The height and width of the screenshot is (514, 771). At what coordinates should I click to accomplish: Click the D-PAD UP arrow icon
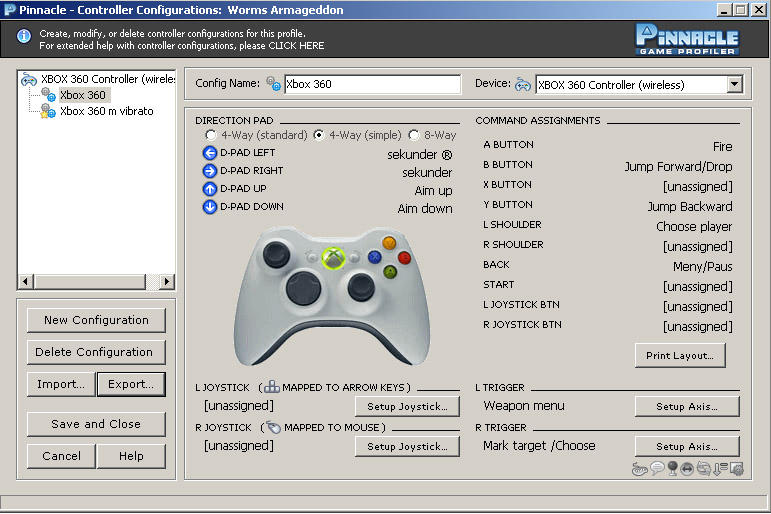[x=209, y=189]
